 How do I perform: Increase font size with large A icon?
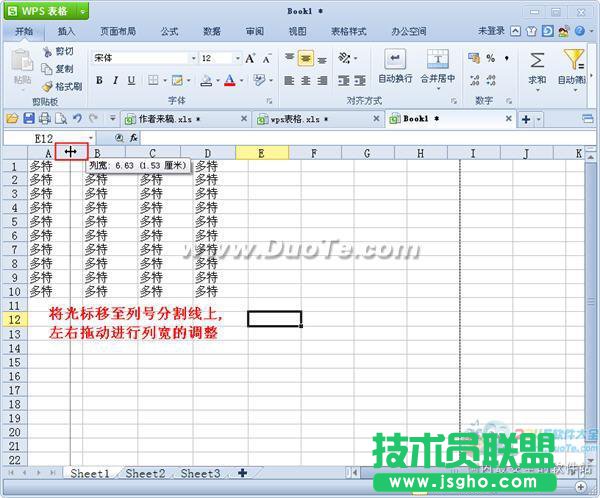click(x=250, y=59)
